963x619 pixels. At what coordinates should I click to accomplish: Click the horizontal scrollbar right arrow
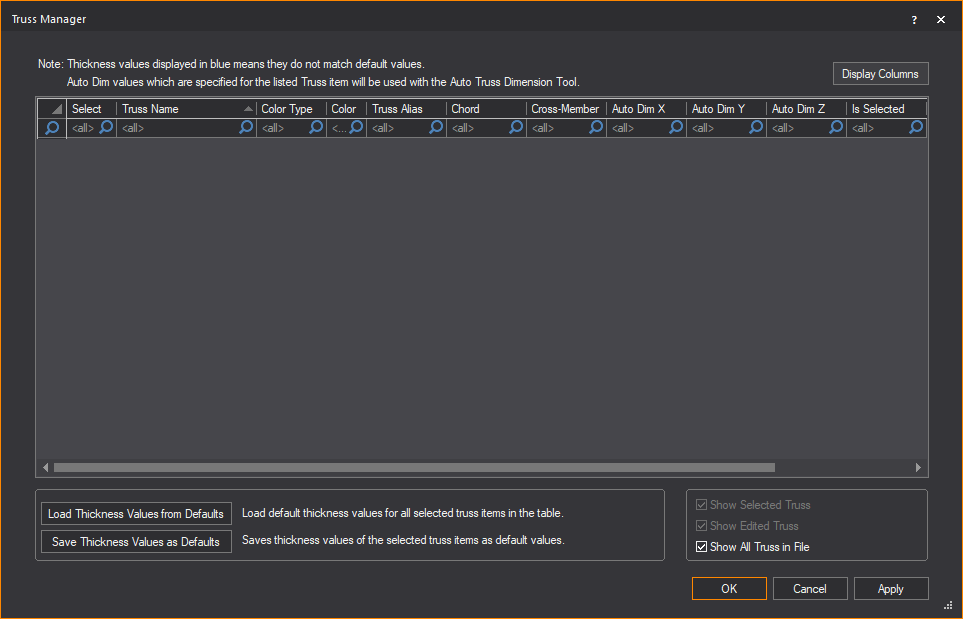[918, 467]
